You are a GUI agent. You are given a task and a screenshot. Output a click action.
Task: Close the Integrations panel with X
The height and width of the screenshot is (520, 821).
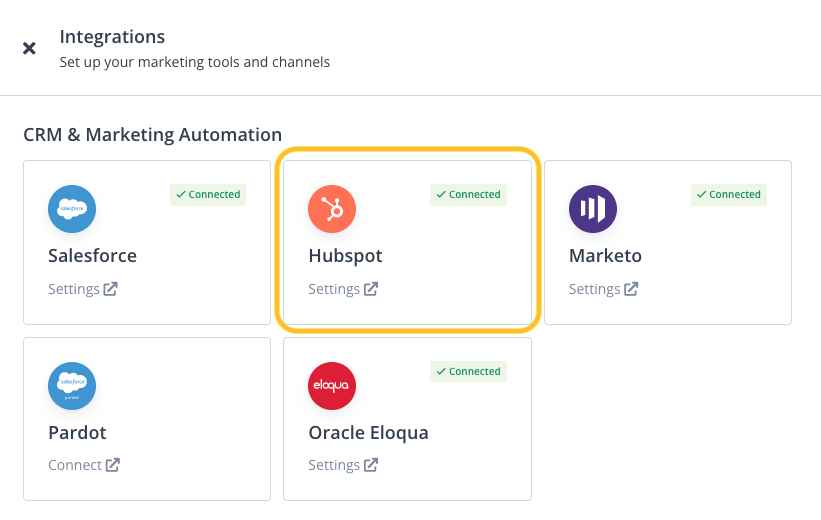(x=30, y=48)
